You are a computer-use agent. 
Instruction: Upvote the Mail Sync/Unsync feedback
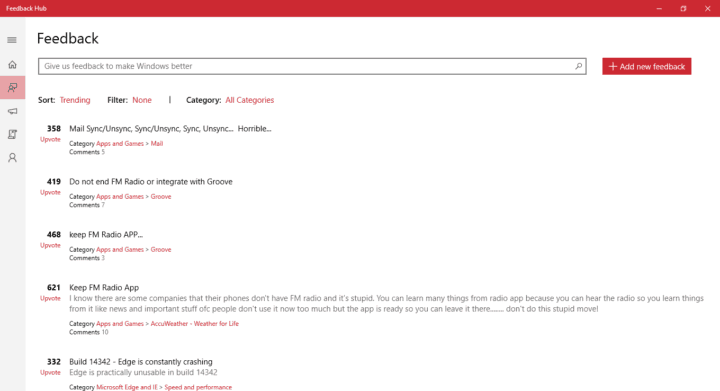click(50, 140)
